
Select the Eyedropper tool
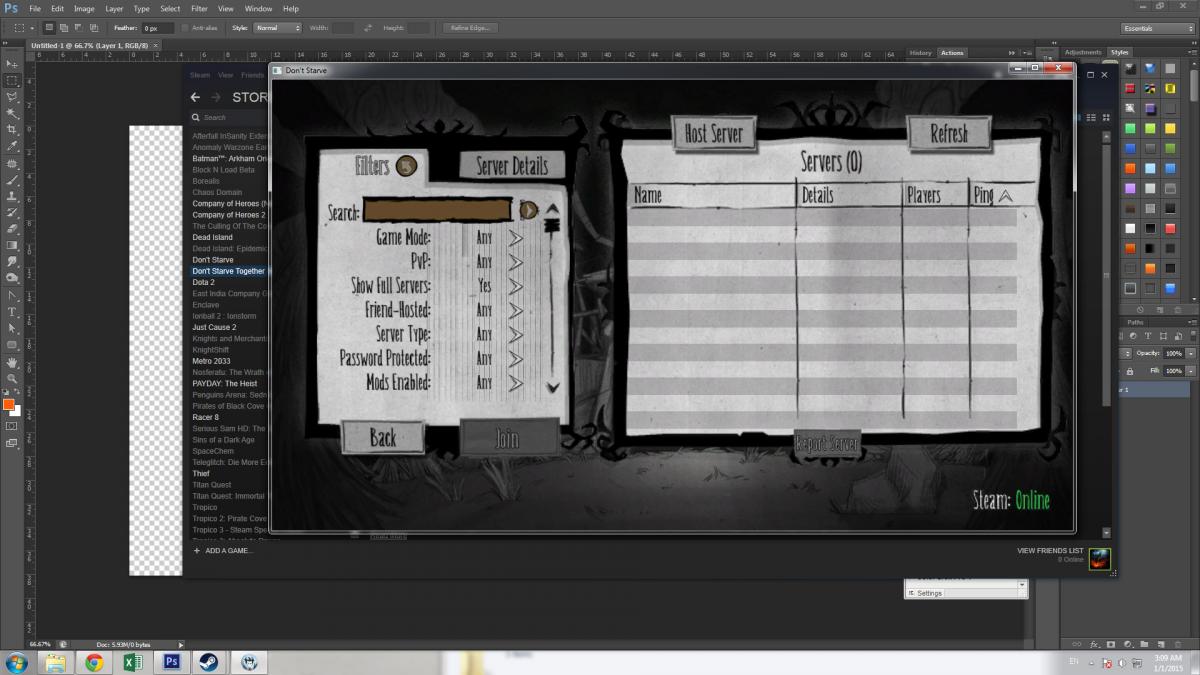(x=12, y=147)
